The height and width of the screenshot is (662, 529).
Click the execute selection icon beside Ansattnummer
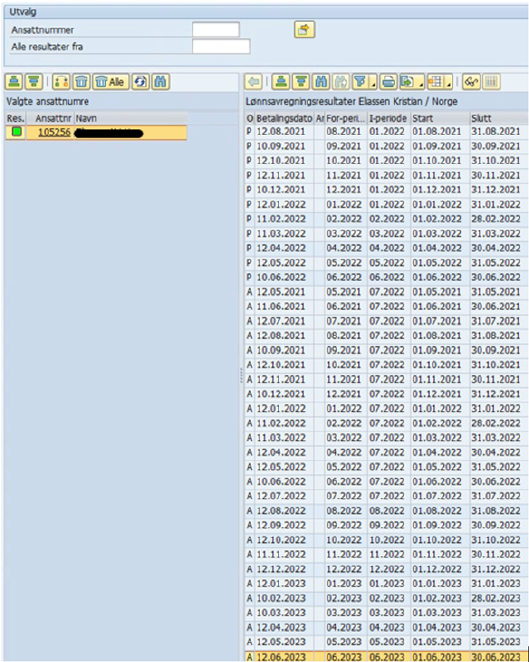tap(304, 30)
